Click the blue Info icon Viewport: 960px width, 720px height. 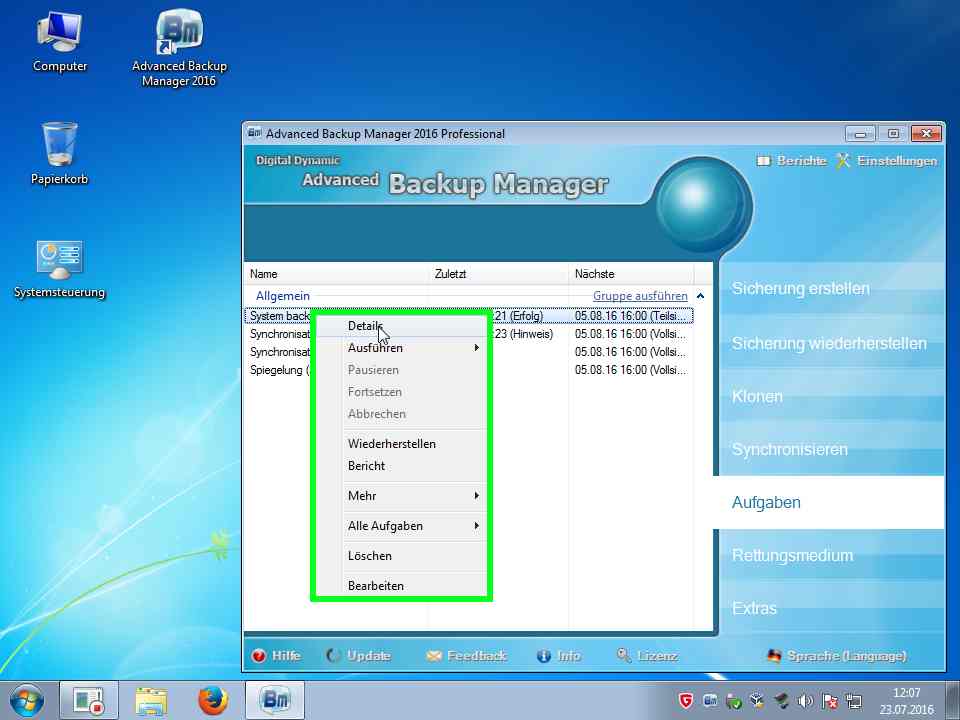(544, 656)
